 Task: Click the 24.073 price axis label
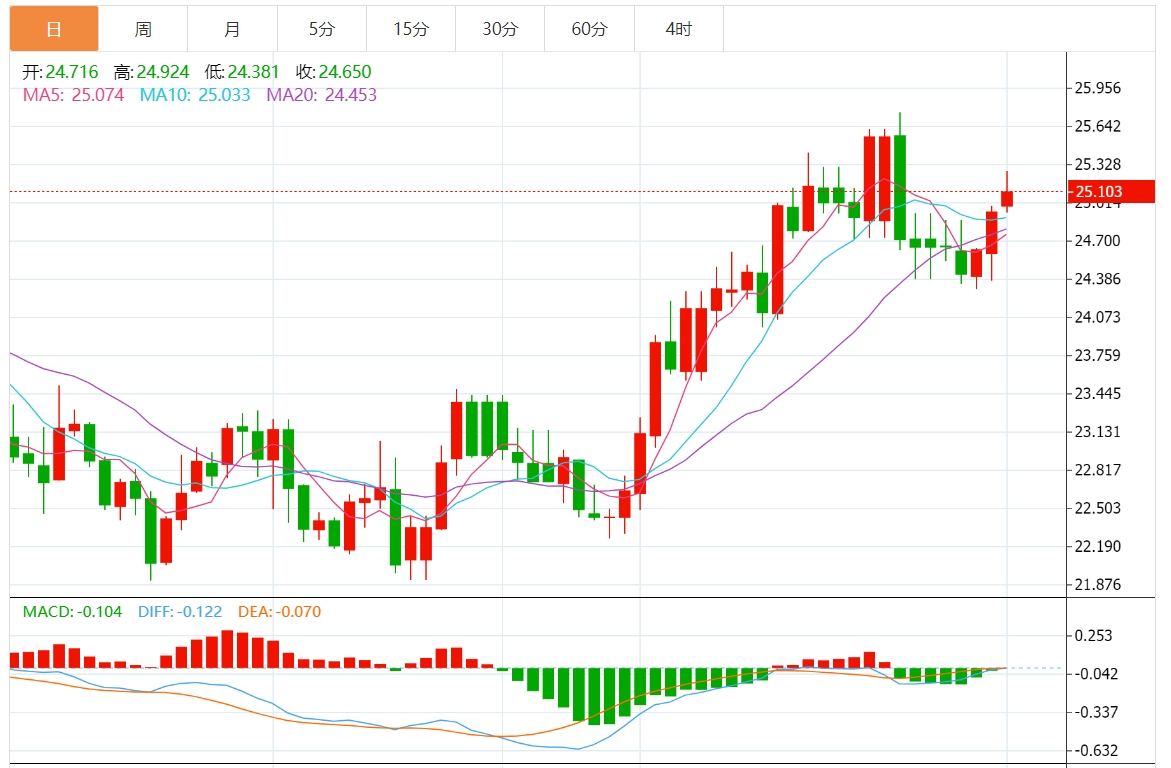1097,317
